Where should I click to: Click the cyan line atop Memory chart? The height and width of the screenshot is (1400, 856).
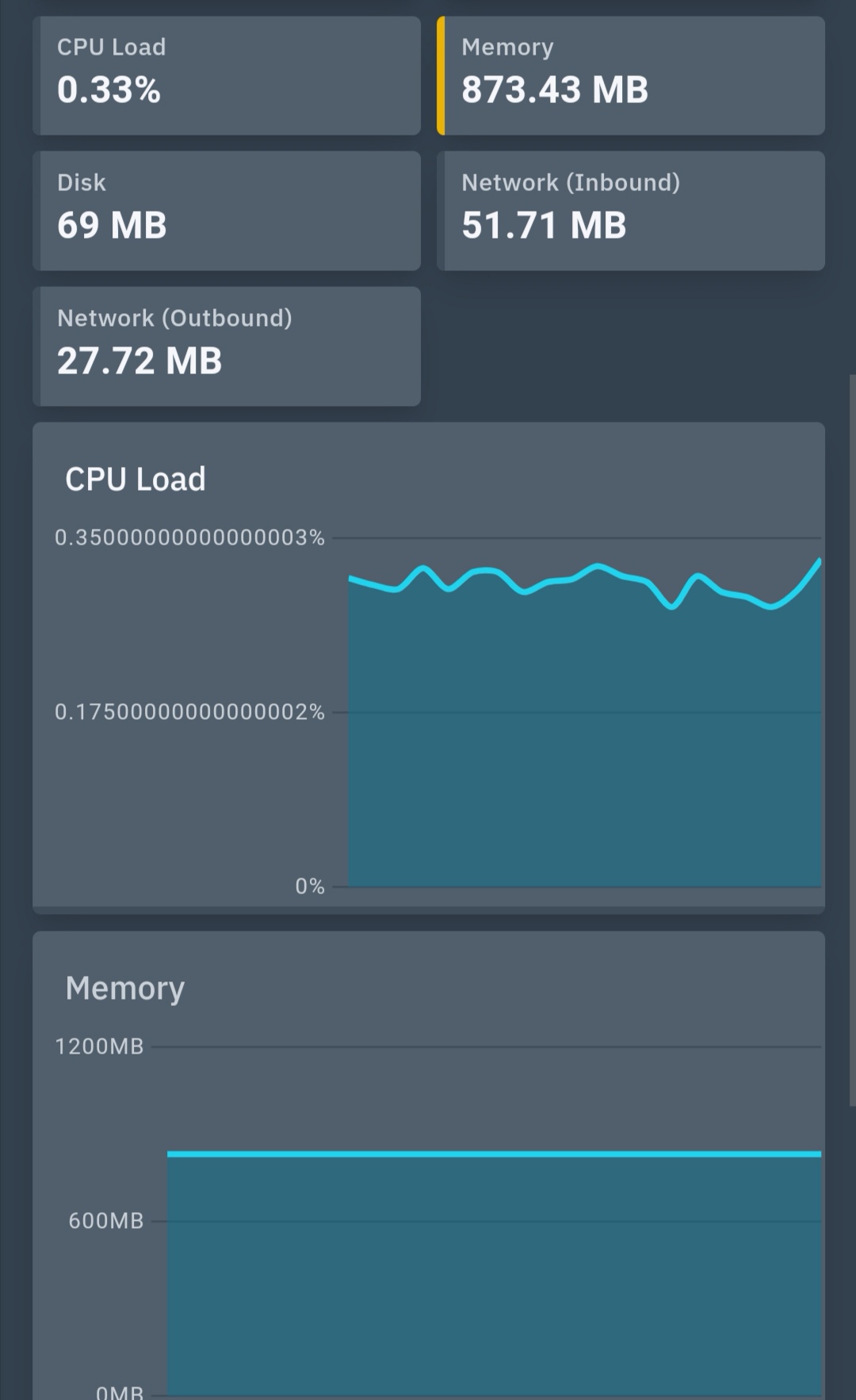click(491, 1154)
